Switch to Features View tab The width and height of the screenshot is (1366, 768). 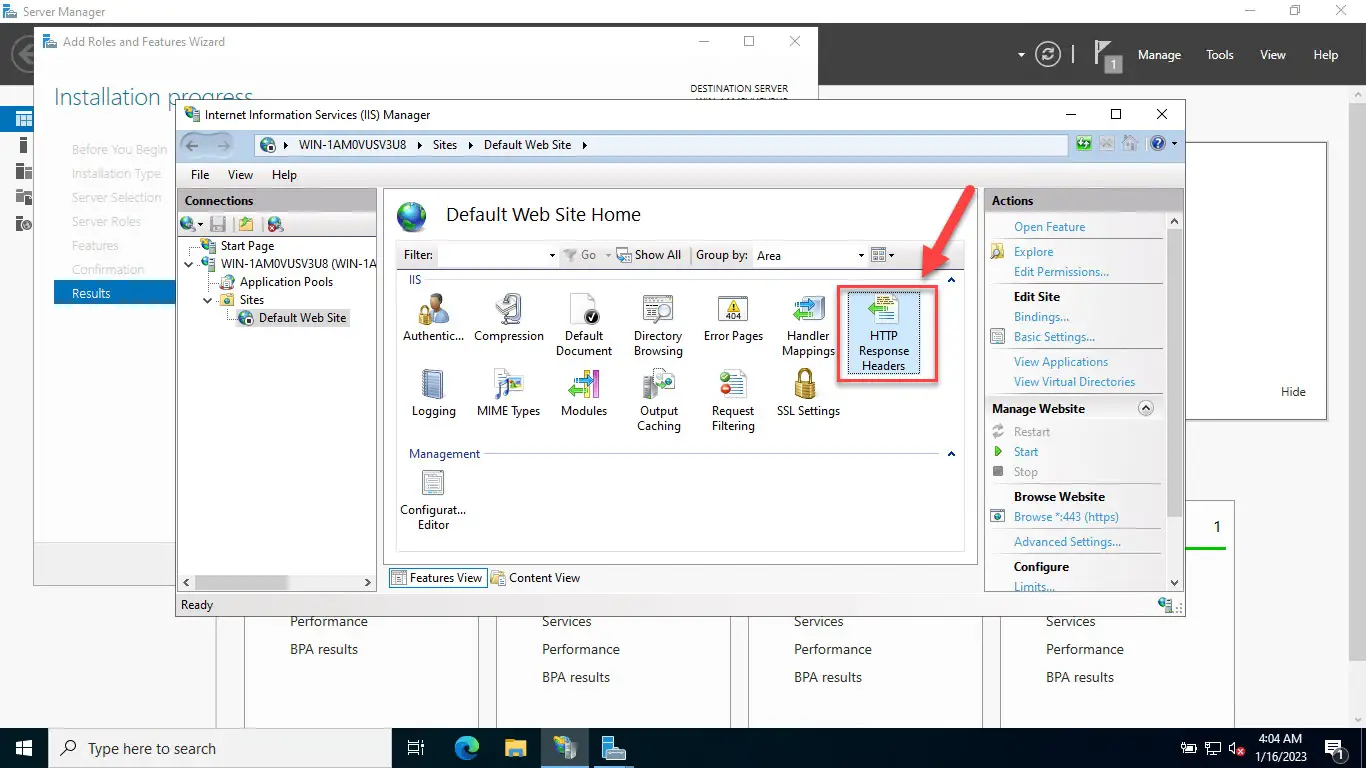pyautogui.click(x=437, y=578)
